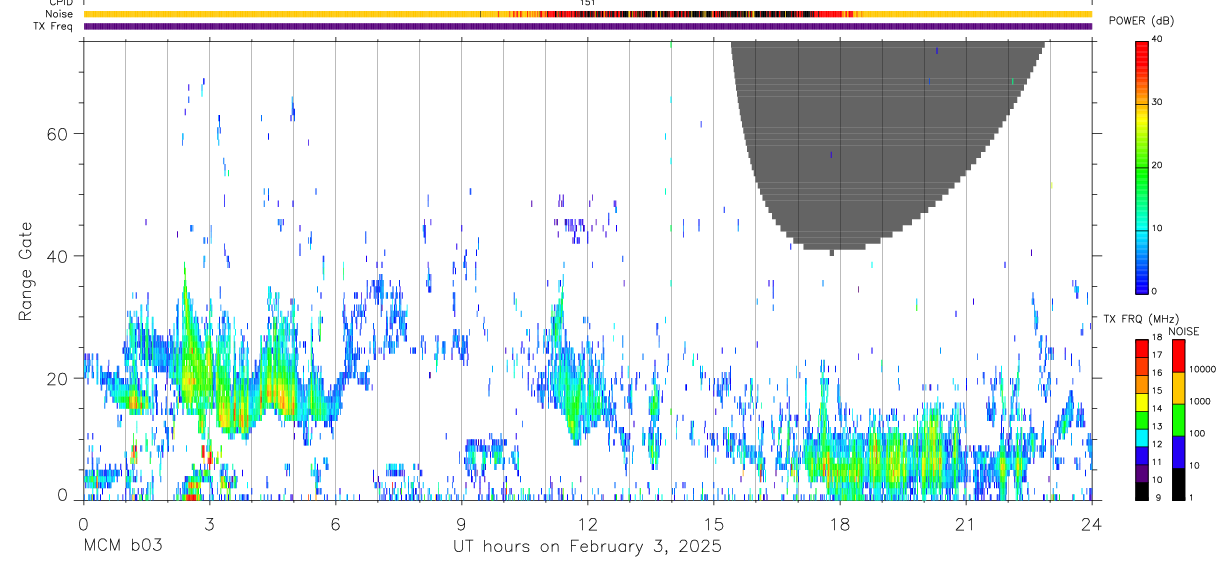Click the 3 tick on UT hours axis
This screenshot has width=1228, height=567.
(209, 523)
